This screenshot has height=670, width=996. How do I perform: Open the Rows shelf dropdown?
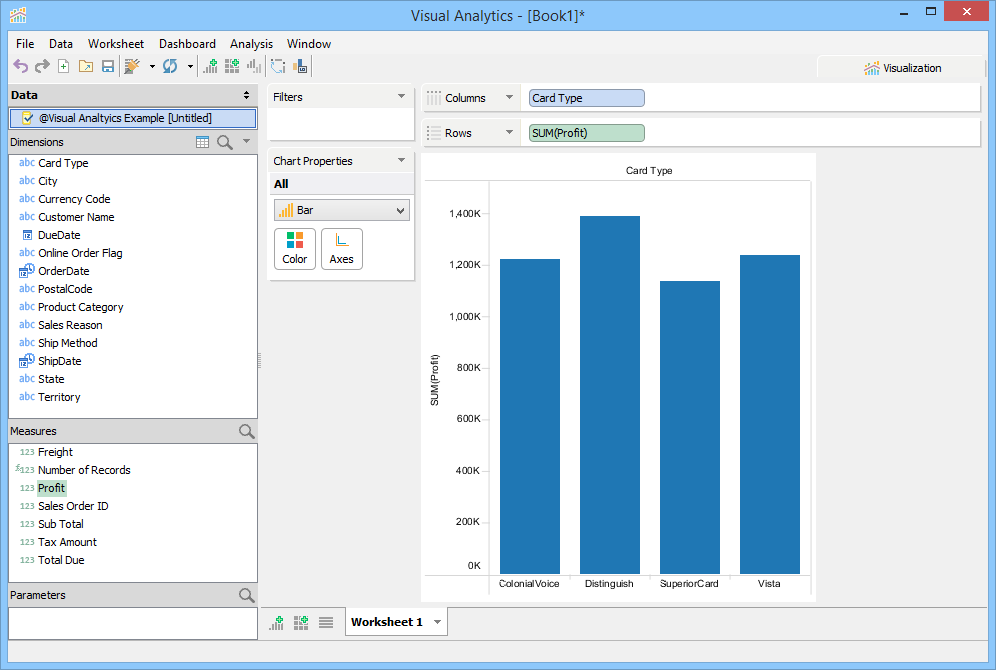[x=509, y=133]
